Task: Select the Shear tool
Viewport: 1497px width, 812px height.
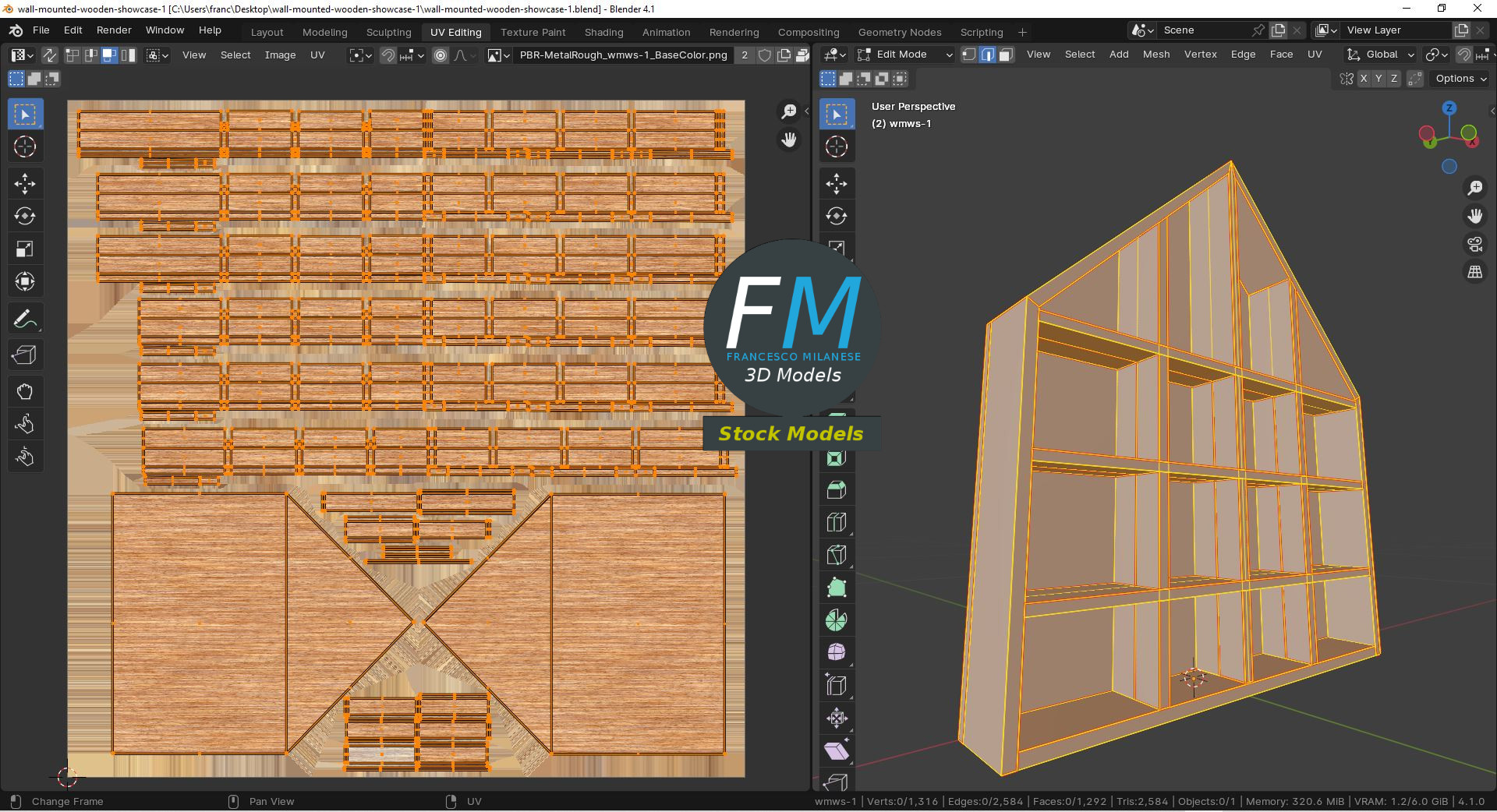Action: [837, 751]
